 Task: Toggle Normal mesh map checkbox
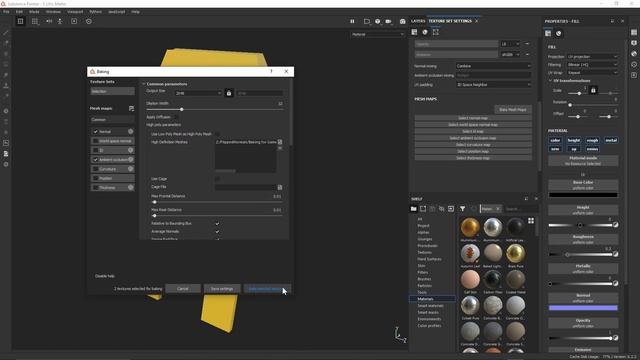96,131
